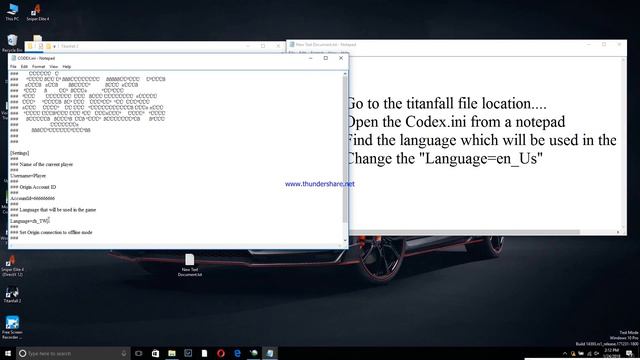The image size is (640, 360).
Task: Select the Free Screen Recorder desktop icon
Action: pos(12,327)
